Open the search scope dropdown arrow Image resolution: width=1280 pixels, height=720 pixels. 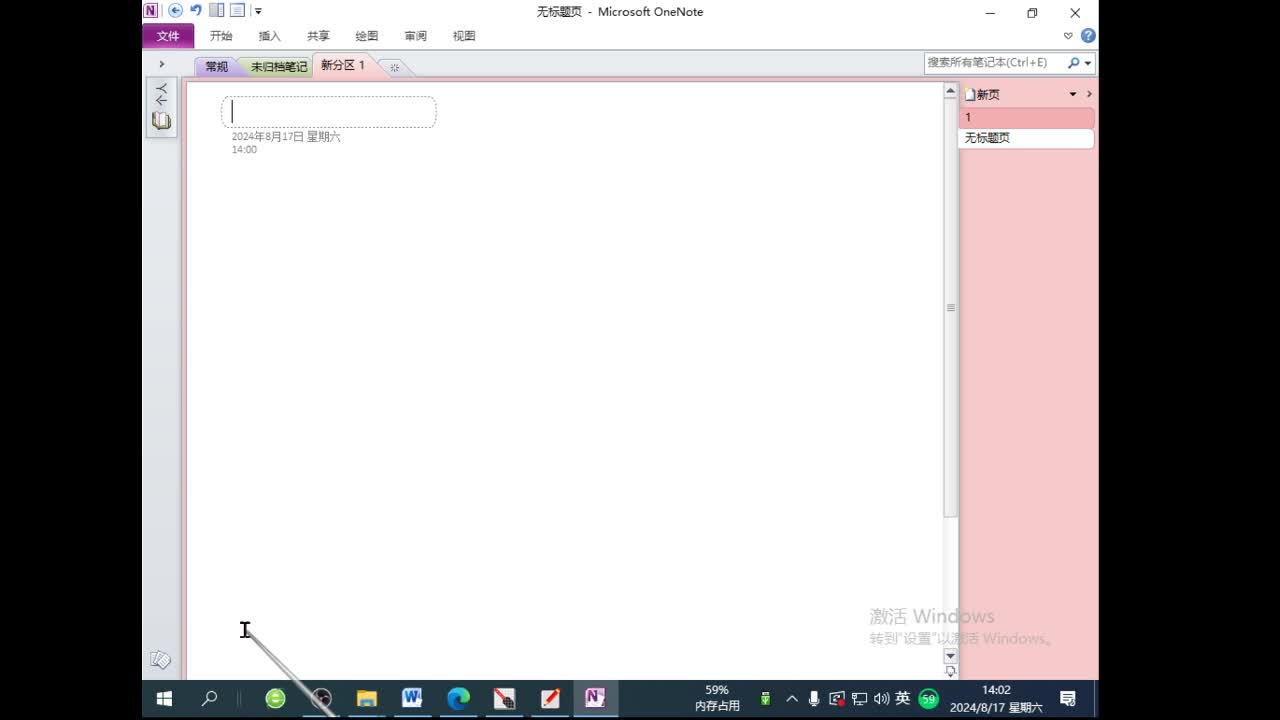1088,63
